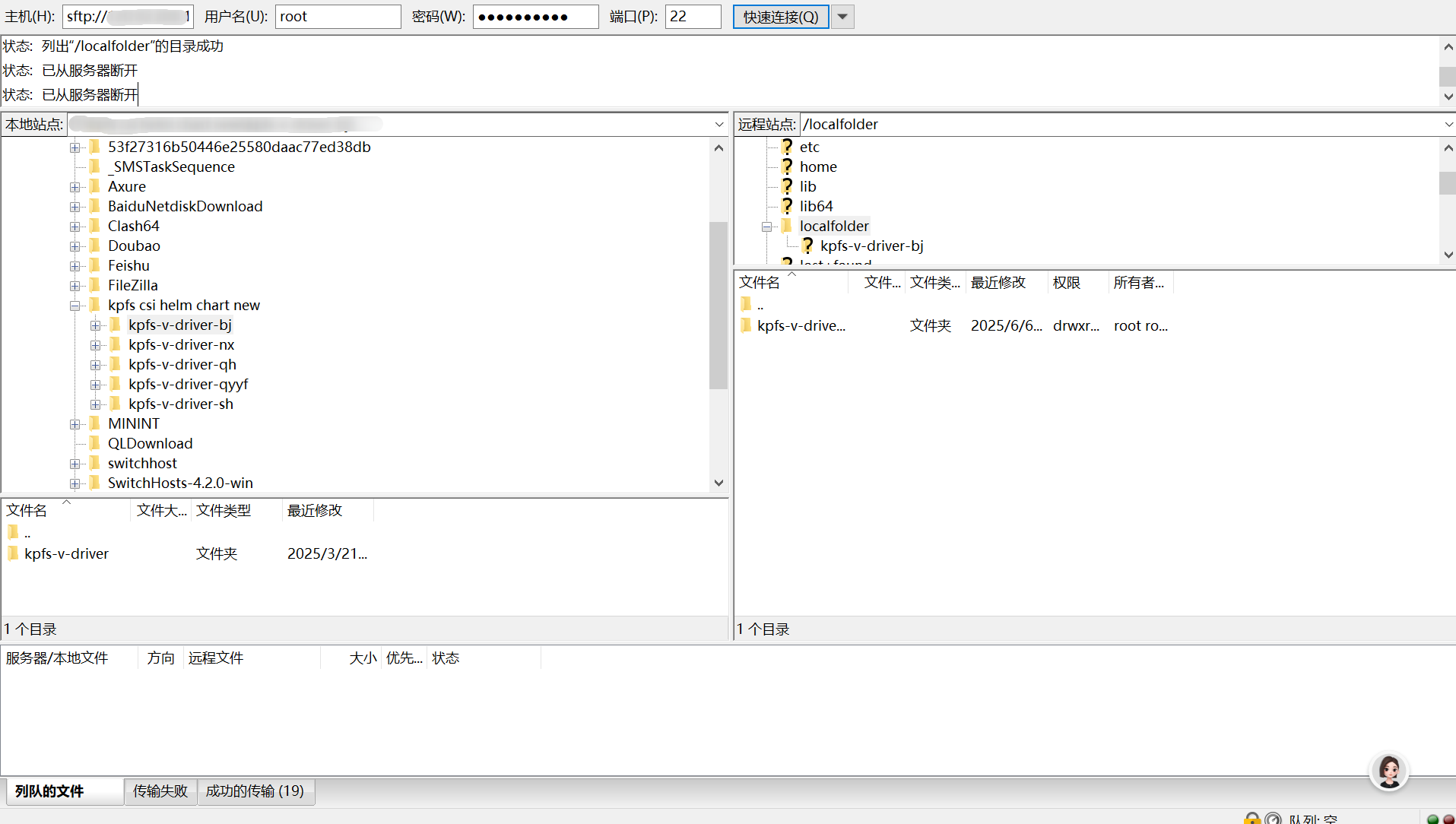Switch to the 传输失败 tab
Image resolution: width=1456 pixels, height=824 pixels.
point(160,791)
